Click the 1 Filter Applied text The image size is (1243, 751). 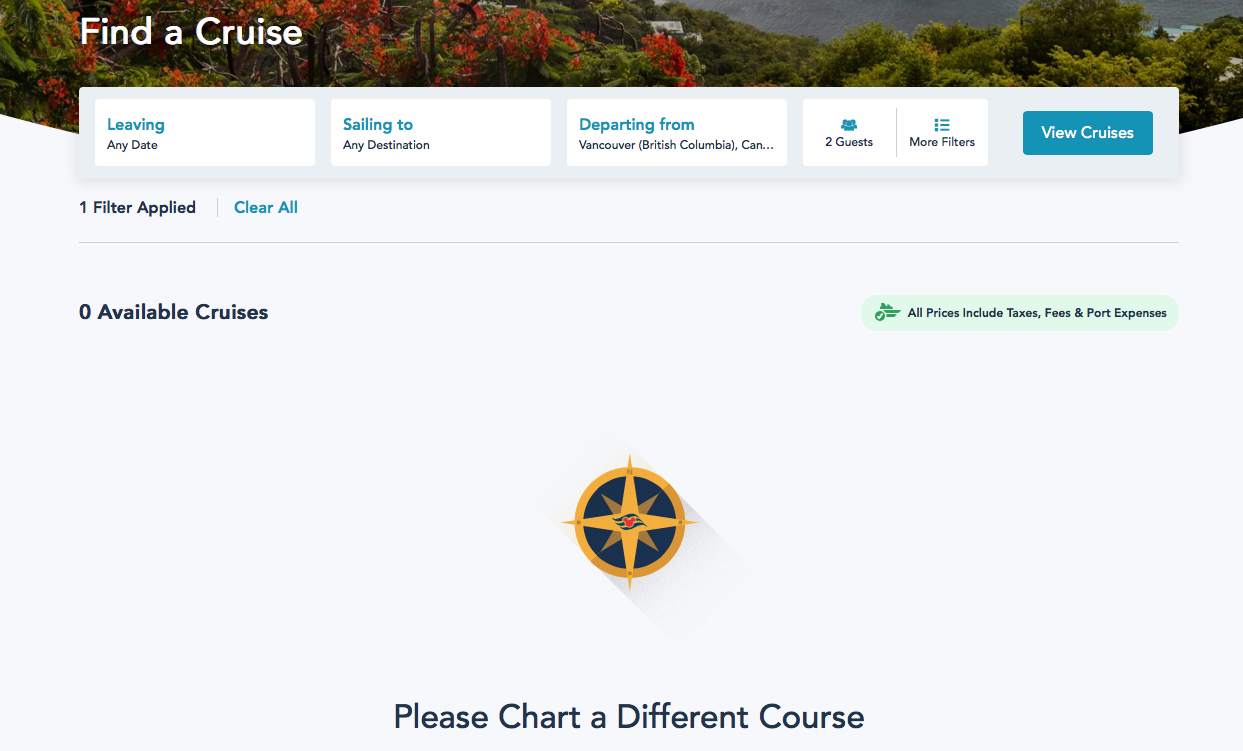[137, 208]
